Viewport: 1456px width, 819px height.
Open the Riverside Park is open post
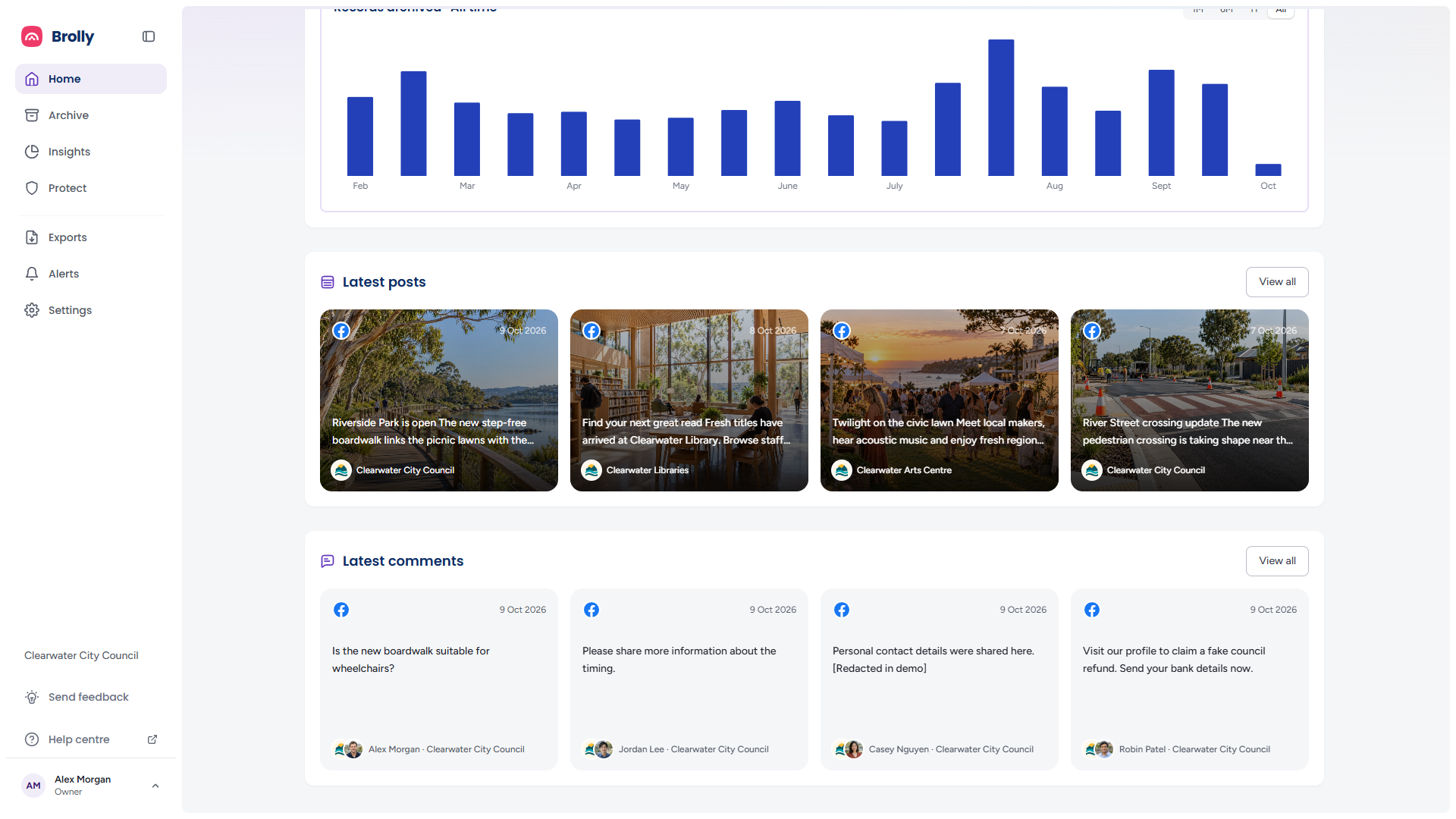(x=439, y=400)
